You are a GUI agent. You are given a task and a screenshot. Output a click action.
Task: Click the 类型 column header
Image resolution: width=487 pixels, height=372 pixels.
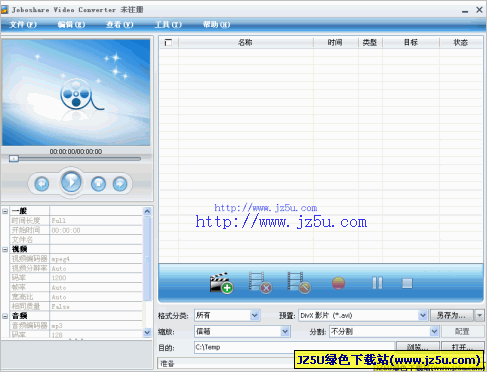point(370,43)
